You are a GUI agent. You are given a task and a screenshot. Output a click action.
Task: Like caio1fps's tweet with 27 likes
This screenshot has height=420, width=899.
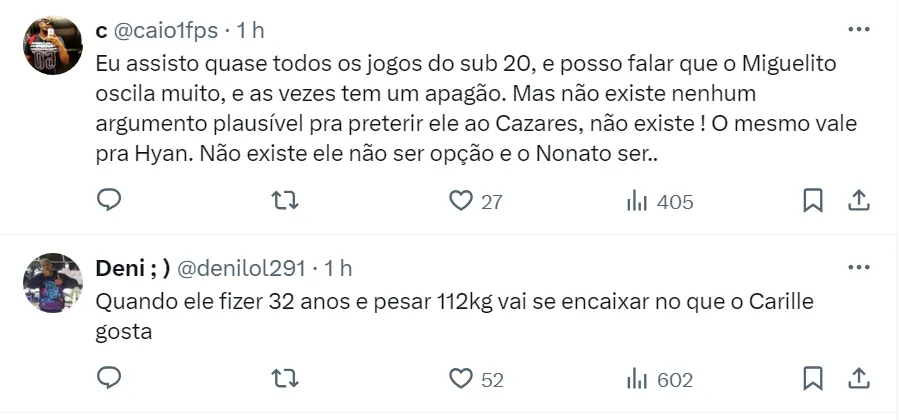click(461, 201)
